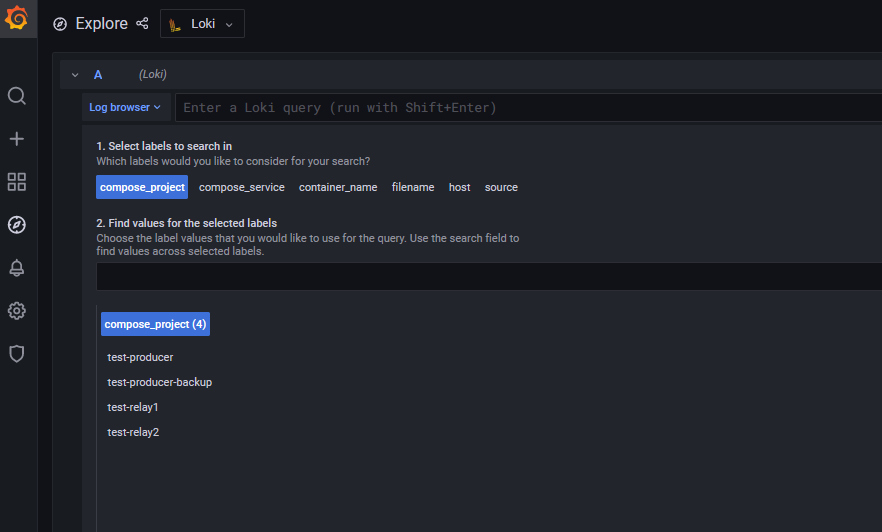Select the test-relay1 value
Screen dimensions: 882x532
[133, 407]
